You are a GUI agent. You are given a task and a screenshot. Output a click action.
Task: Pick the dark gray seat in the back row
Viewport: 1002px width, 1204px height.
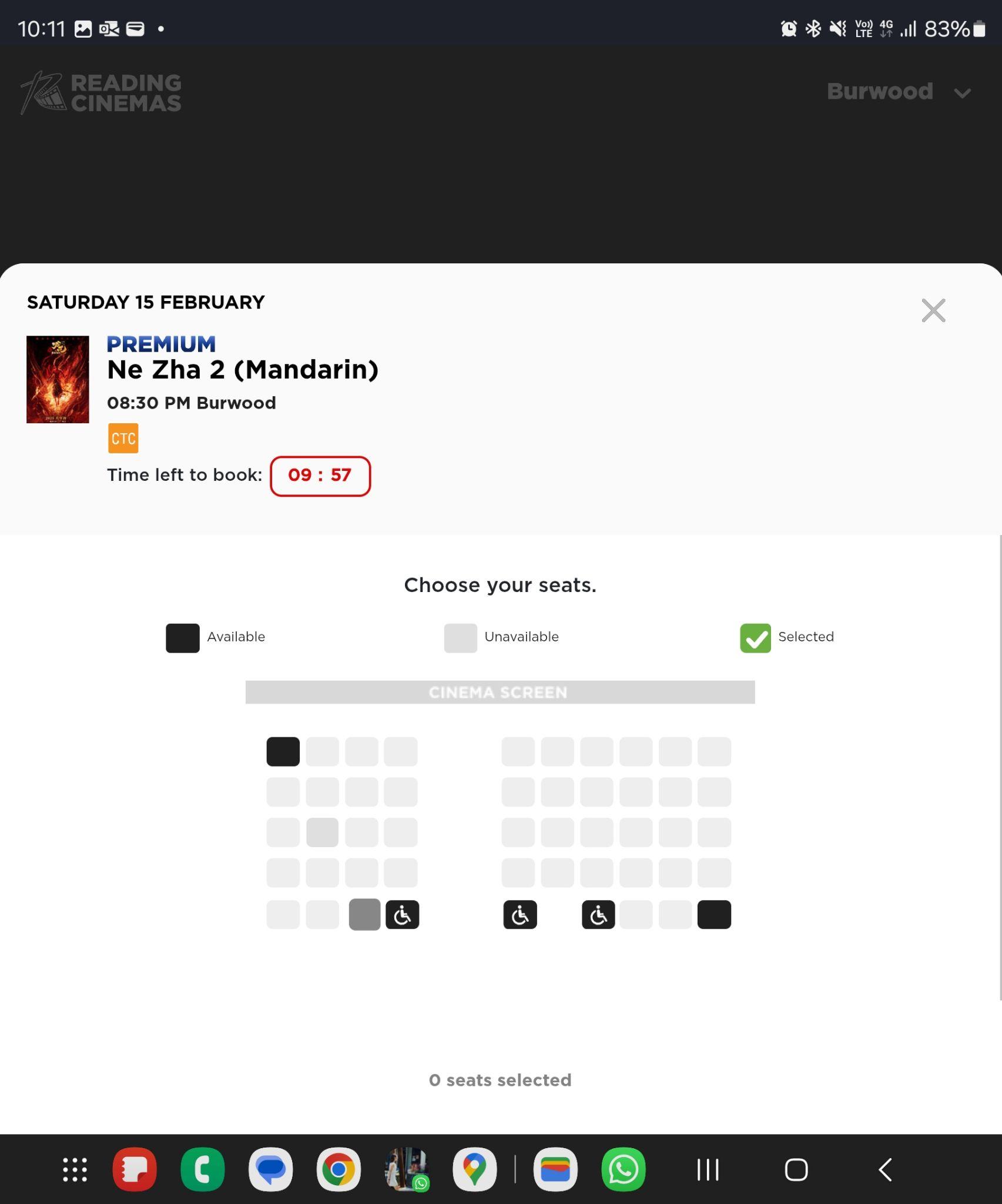[x=364, y=914]
